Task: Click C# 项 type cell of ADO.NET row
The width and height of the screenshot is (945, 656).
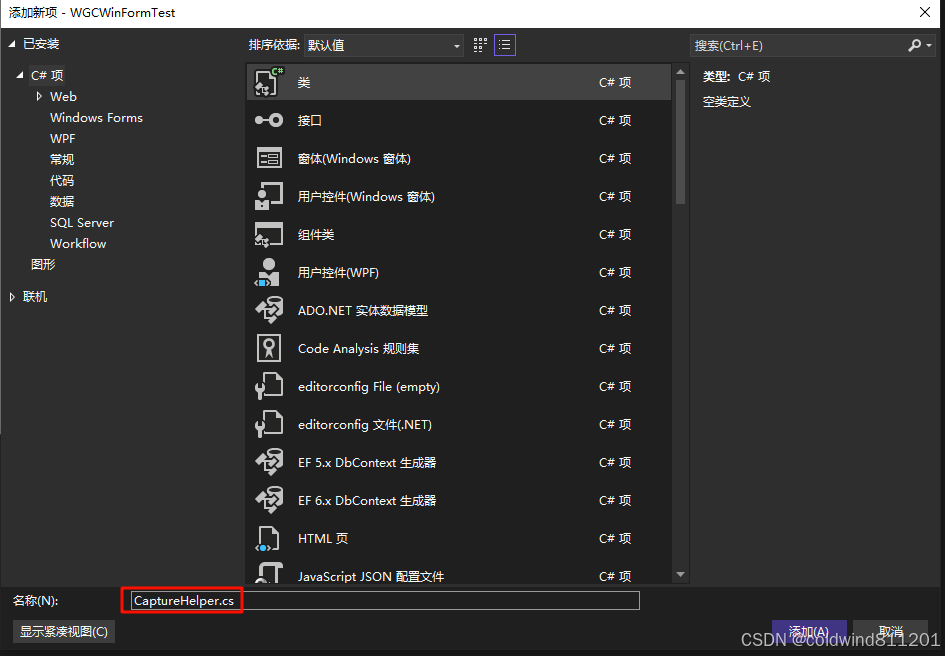Action: click(x=615, y=311)
